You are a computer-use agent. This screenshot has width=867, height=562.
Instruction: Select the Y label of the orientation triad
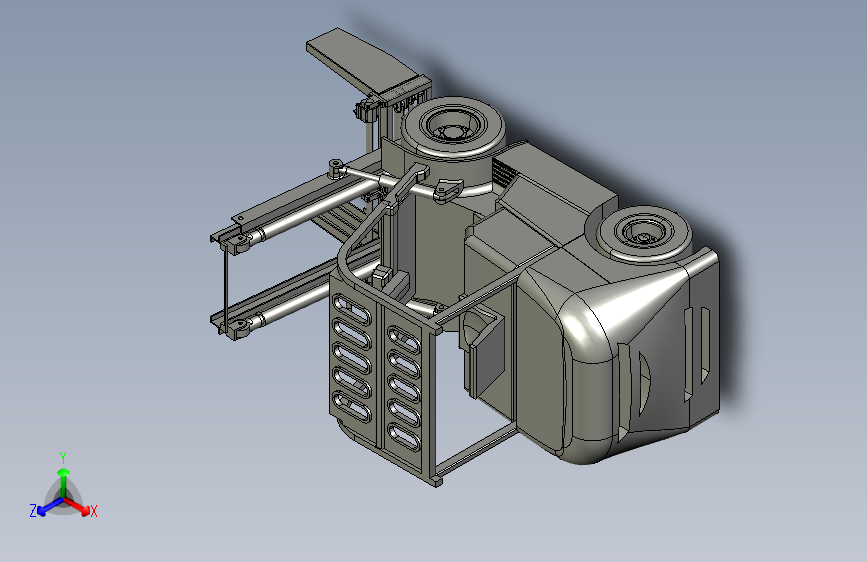63,458
